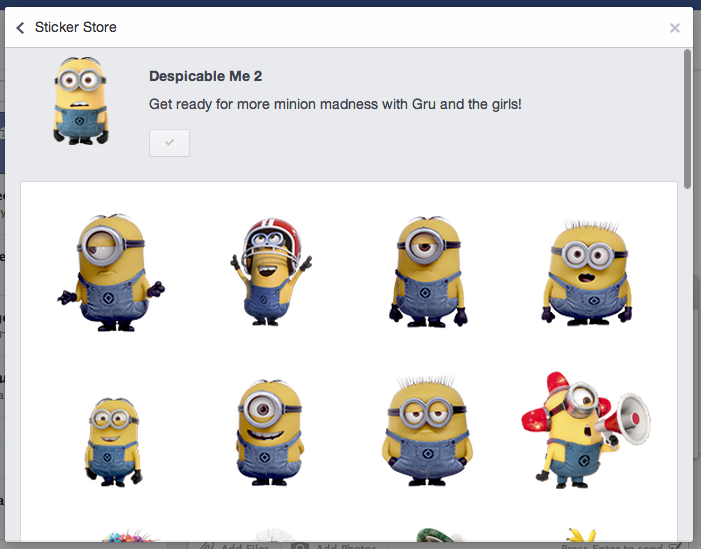Close the Sticker Store dialog
Image resolution: width=701 pixels, height=549 pixels.
coord(675,28)
